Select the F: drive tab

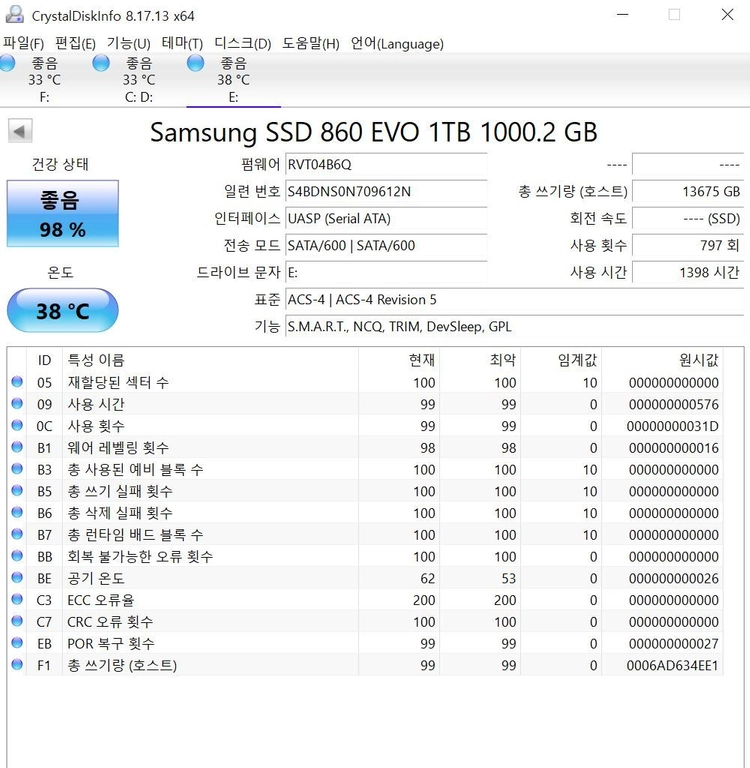pos(45,80)
